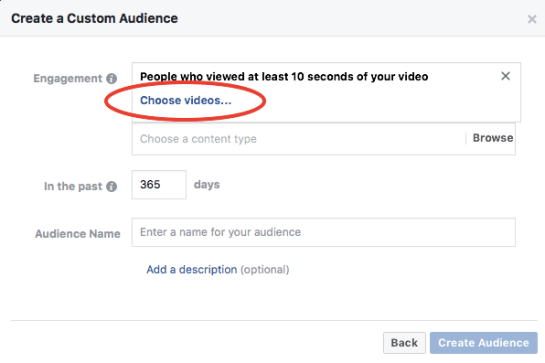Open the Browse content type dropdown

tap(493, 138)
